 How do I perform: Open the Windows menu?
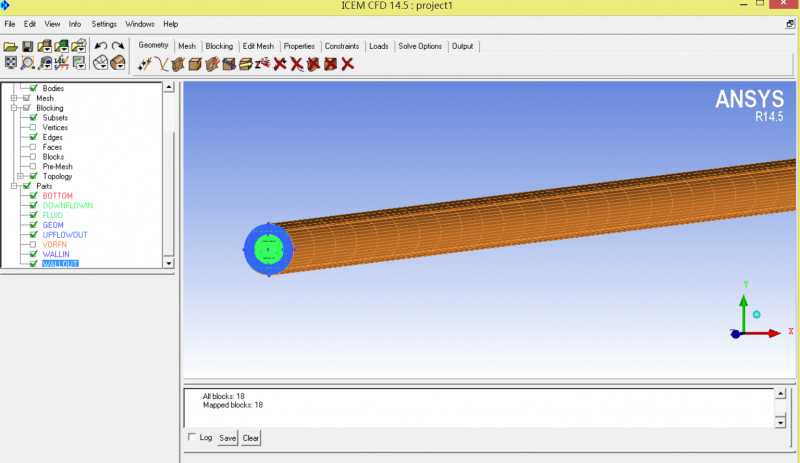coord(140,24)
